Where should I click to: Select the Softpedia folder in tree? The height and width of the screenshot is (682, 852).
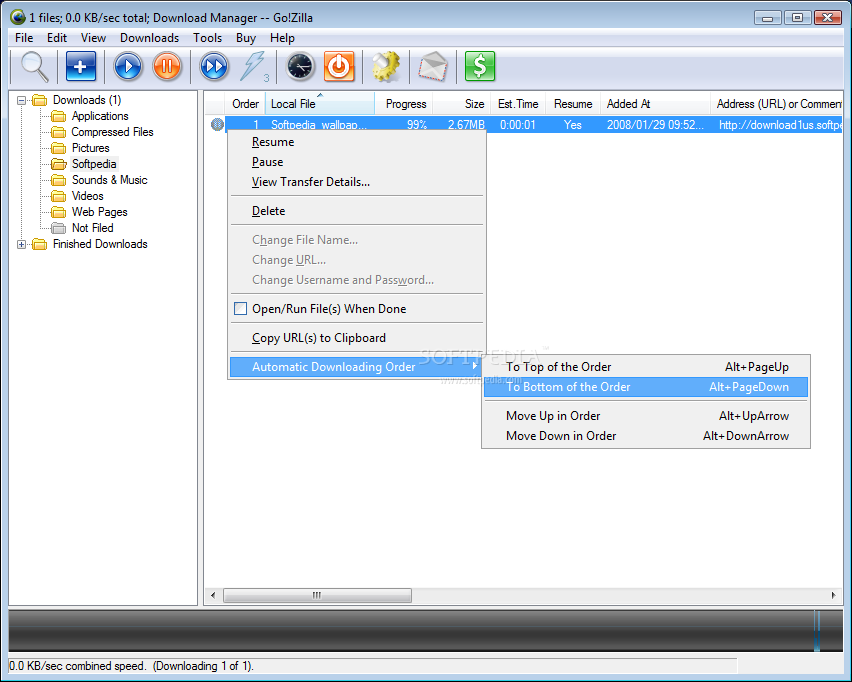coord(94,164)
